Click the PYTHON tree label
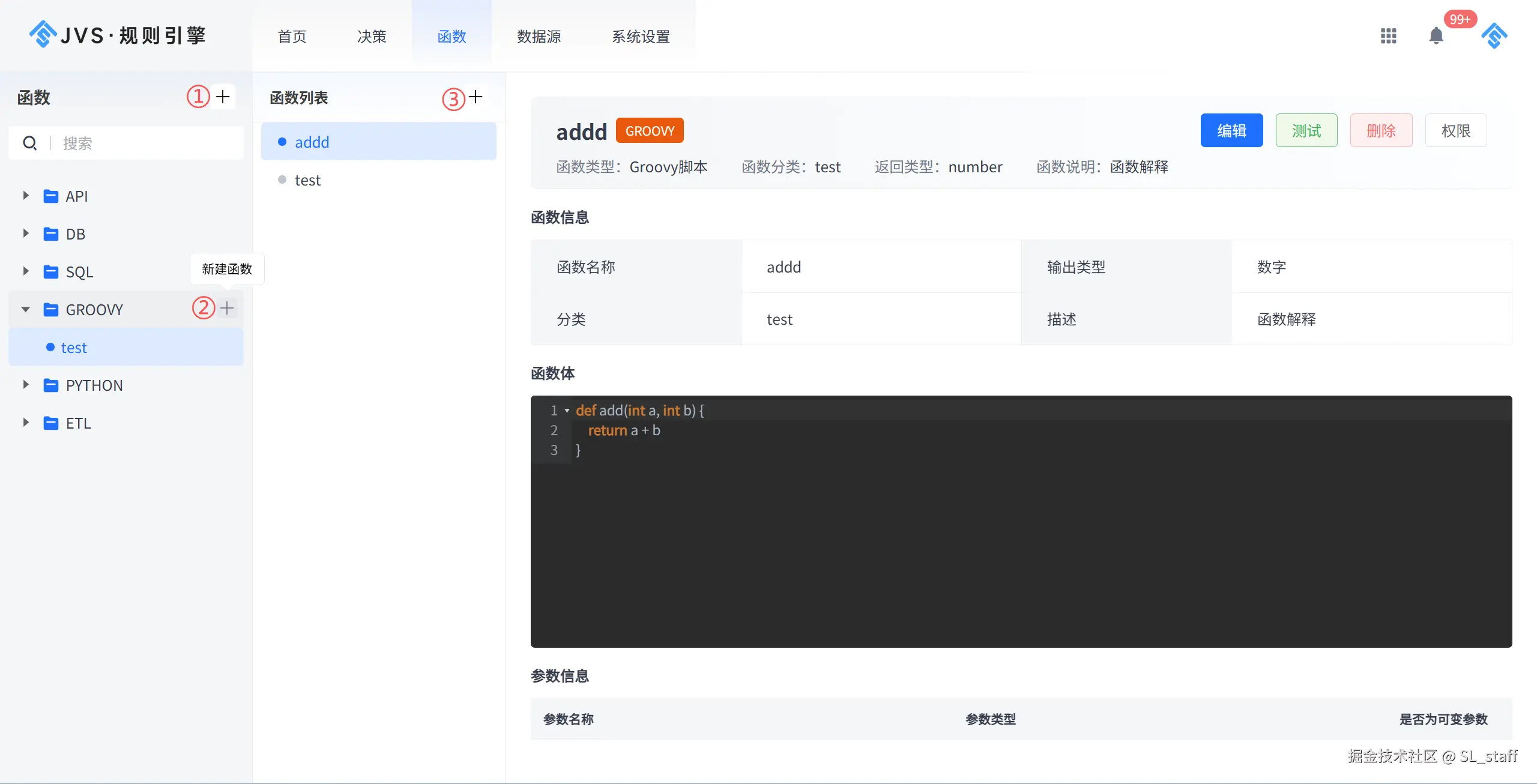Screen dimensions: 1537x784 pos(94,385)
